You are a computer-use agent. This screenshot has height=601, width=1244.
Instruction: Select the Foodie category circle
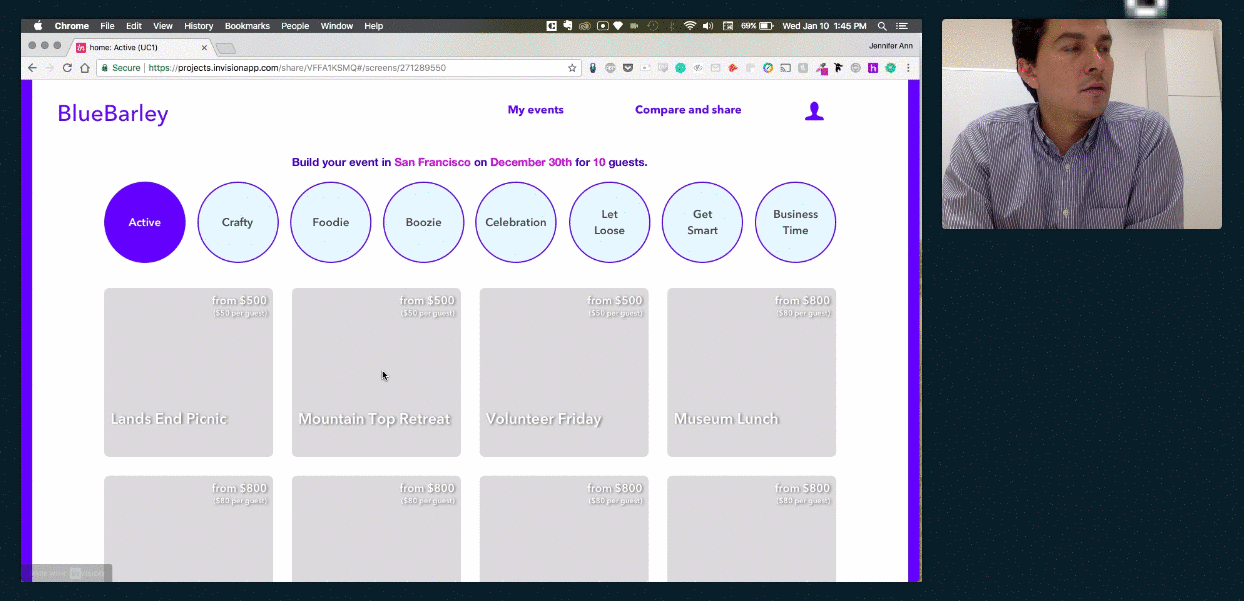tap(331, 222)
